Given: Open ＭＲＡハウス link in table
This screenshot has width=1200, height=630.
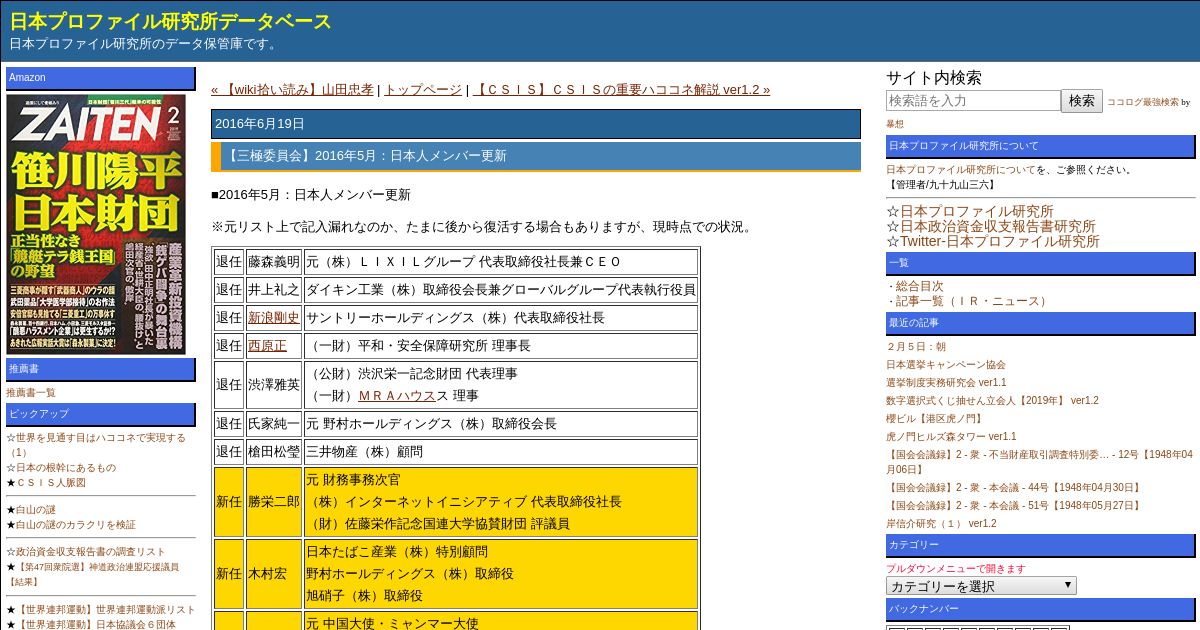Looking at the screenshot, I should (x=397, y=396).
